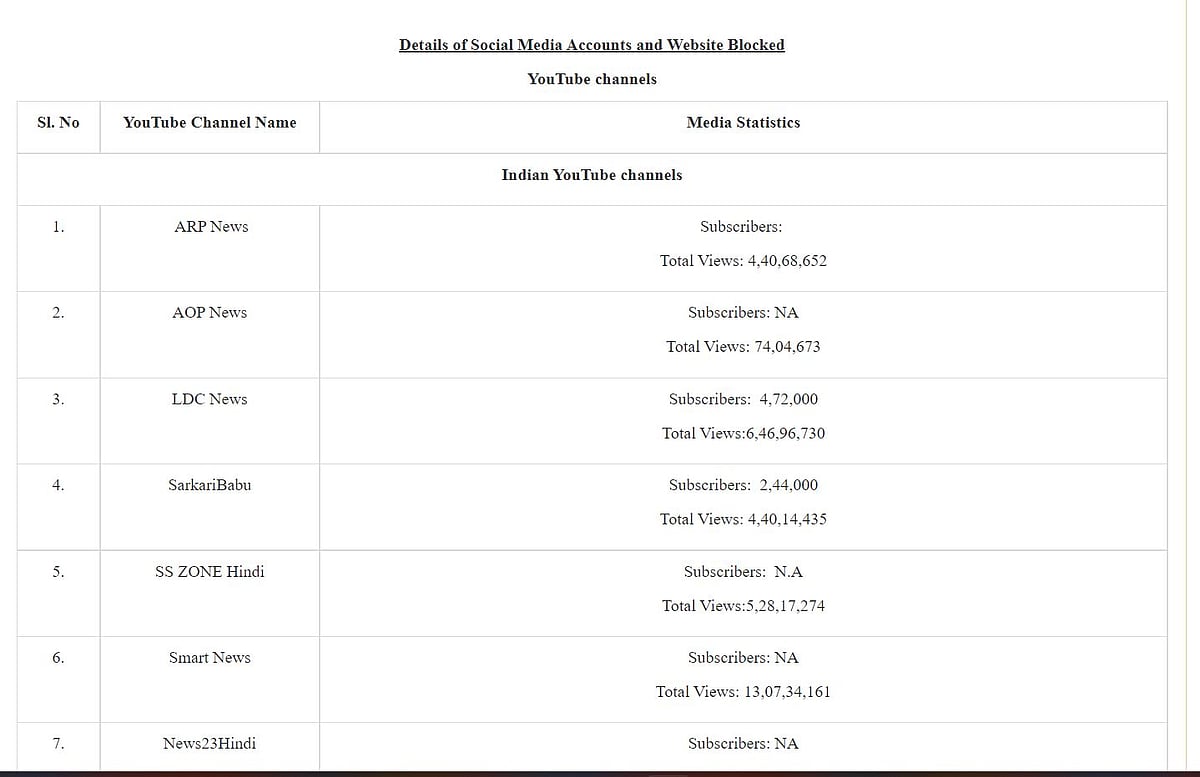Select the 'ARP News' channel name cell
This screenshot has width=1200, height=777.
[210, 227]
